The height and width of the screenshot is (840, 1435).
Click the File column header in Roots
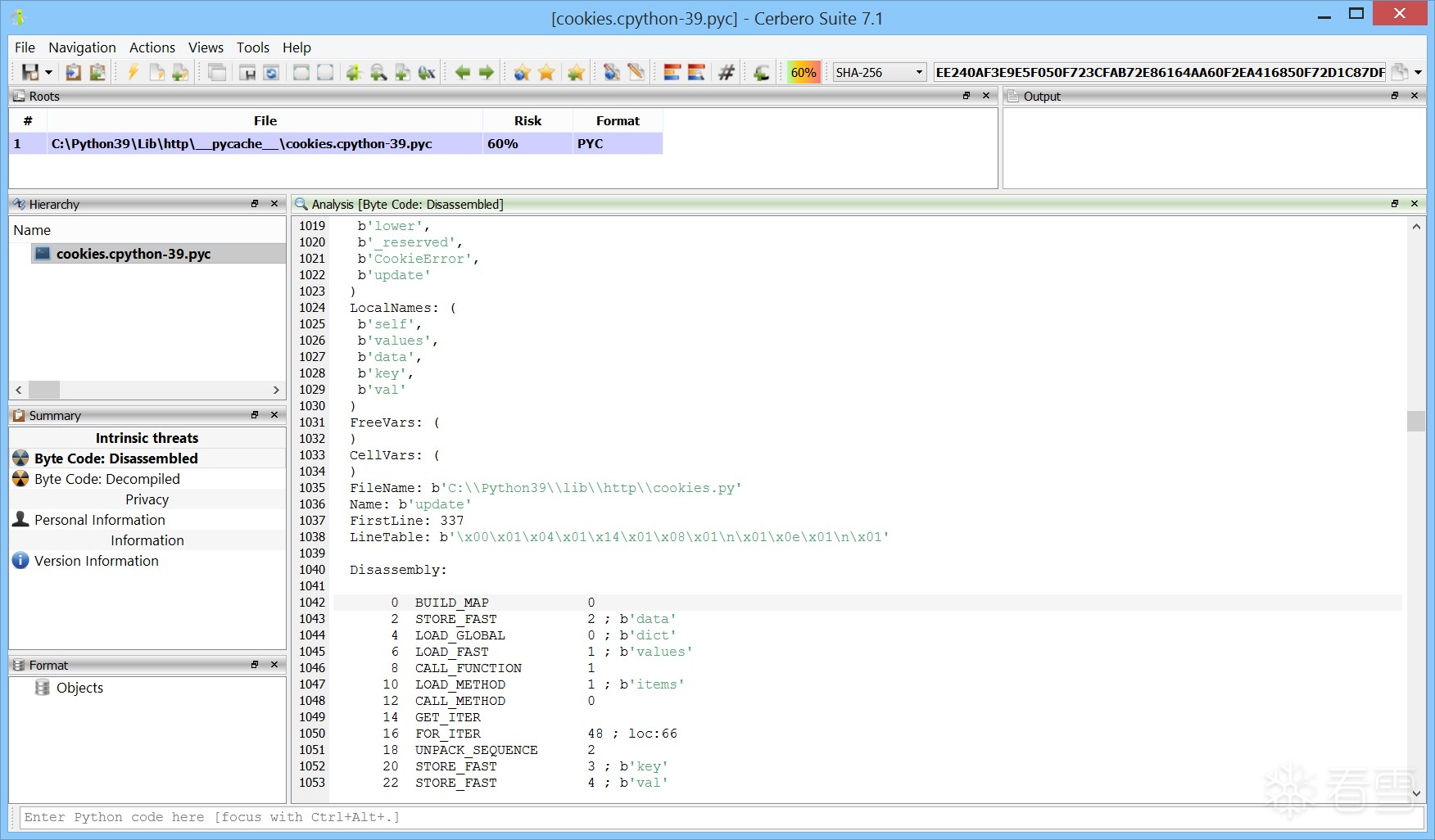point(265,120)
